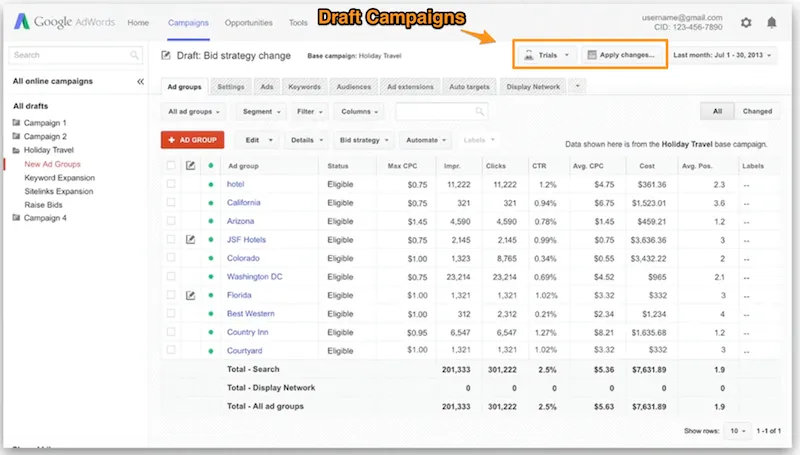Collapse the sidebar with double-chevron icon
Image resolution: width=800 pixels, height=455 pixels.
tap(140, 81)
